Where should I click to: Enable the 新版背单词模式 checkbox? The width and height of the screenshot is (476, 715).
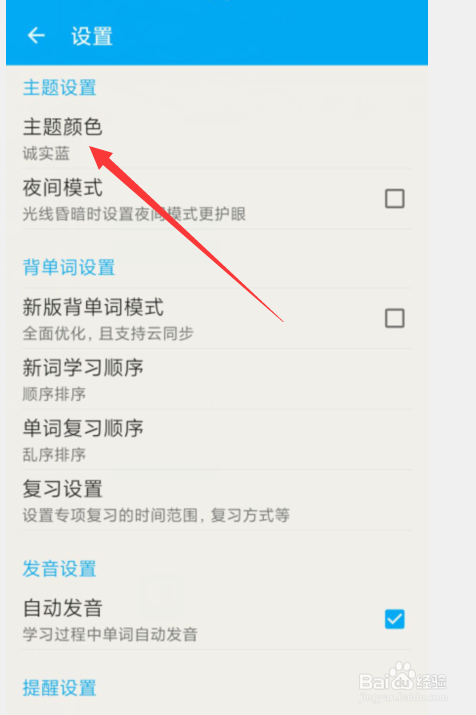pyautogui.click(x=394, y=318)
